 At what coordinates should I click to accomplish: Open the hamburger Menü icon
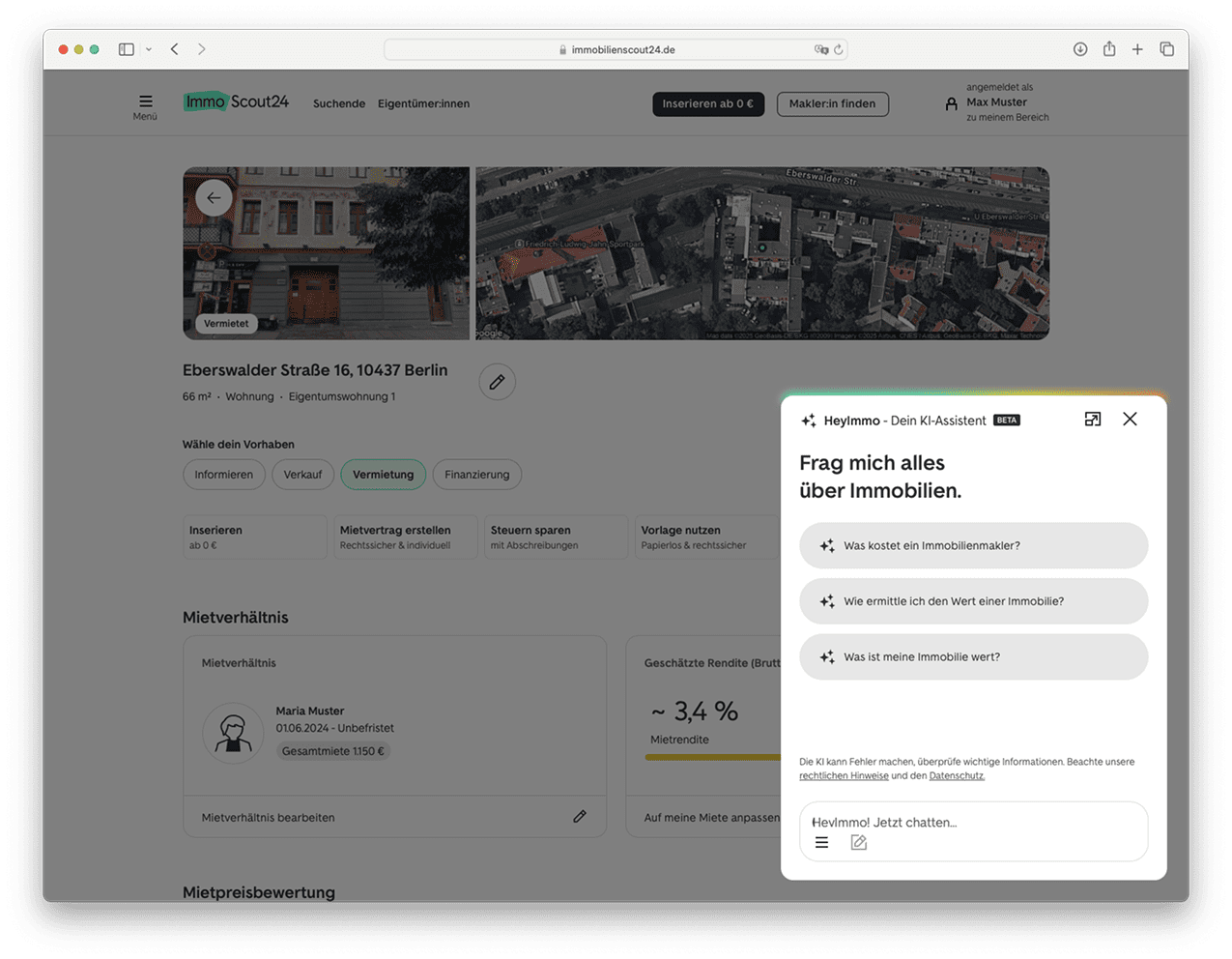(x=145, y=102)
